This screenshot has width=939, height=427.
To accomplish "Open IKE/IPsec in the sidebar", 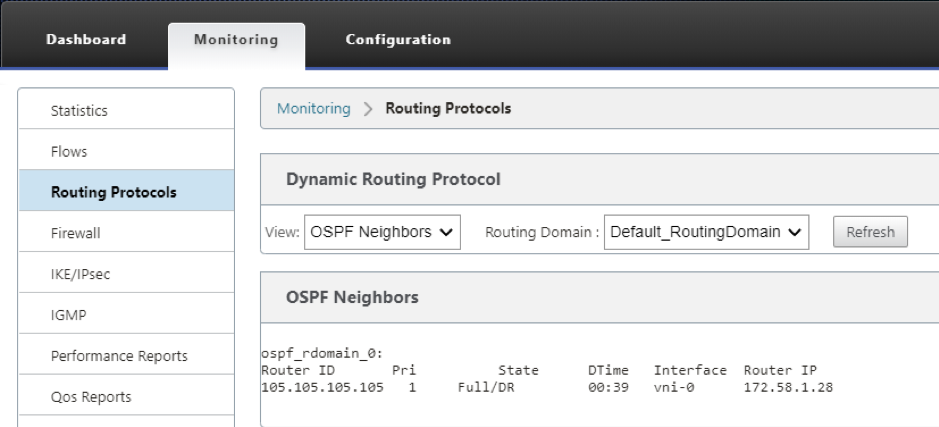I will 126,273.
